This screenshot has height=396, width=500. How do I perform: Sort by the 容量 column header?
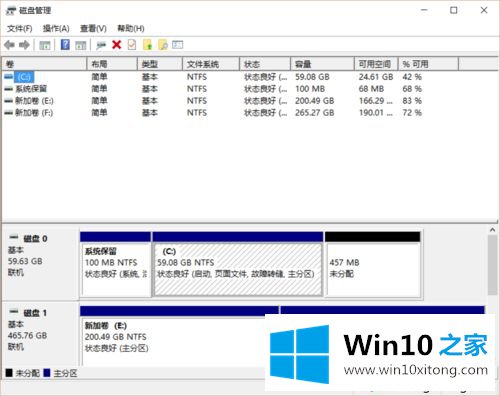[x=322, y=64]
